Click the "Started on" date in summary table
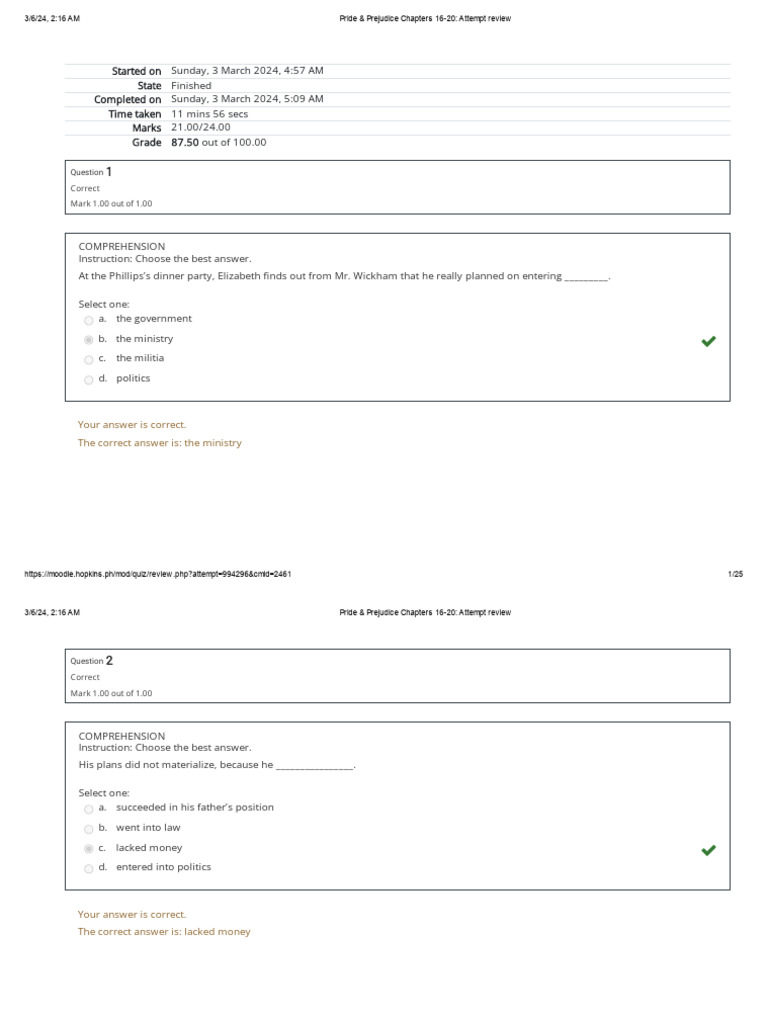The height and width of the screenshot is (1024, 768). pos(247,71)
